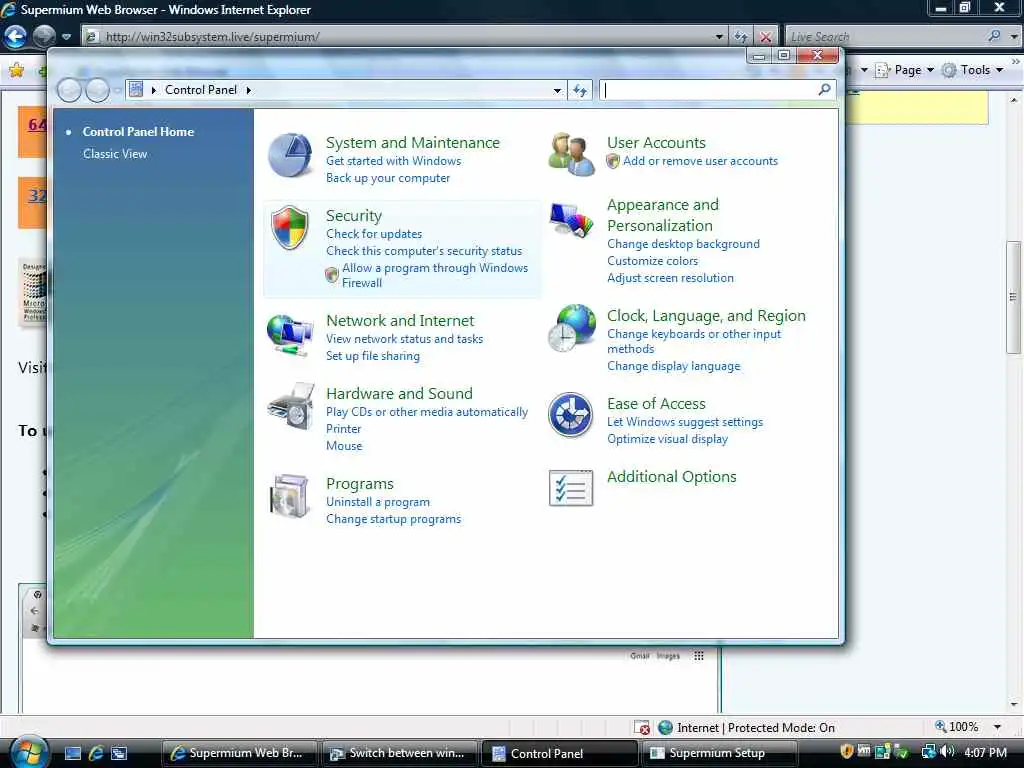This screenshot has width=1024, height=768.
Task: Open Let Windows suggest settings
Action: [x=685, y=423]
